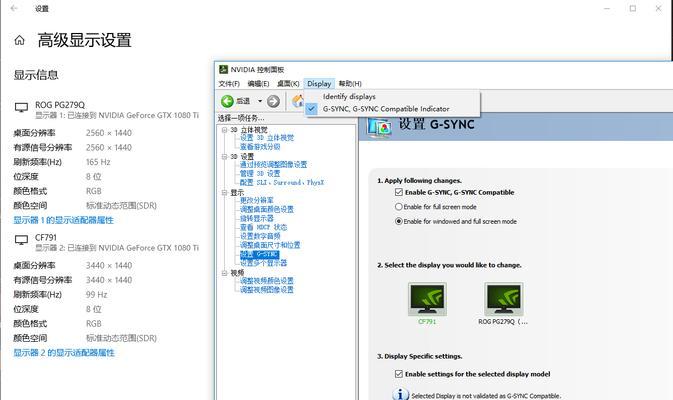Select the highlighted 设置 G-SYNC tree item
673x400 pixels.
(259, 255)
